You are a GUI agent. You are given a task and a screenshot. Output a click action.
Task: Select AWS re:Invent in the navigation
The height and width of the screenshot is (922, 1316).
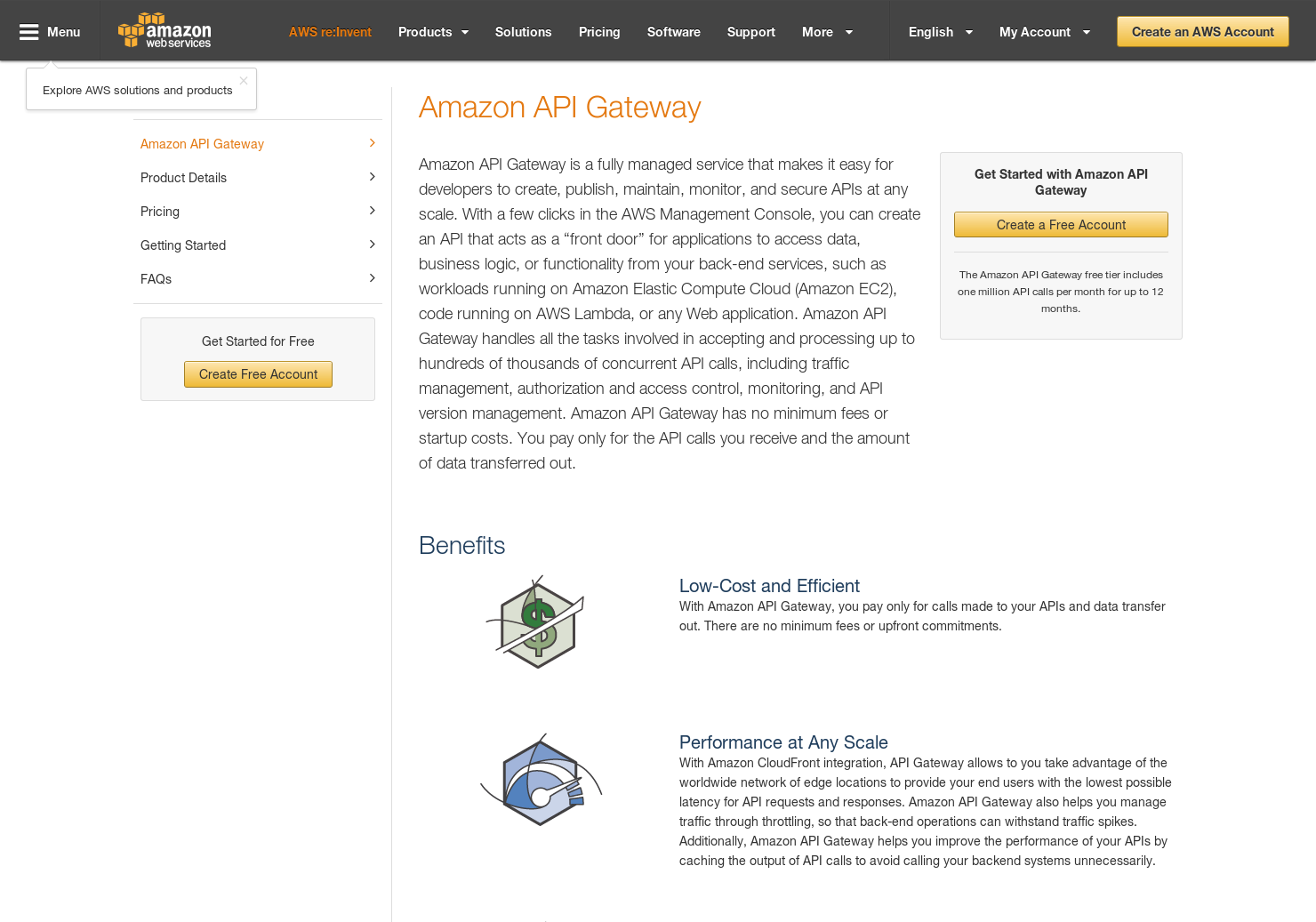click(x=330, y=31)
